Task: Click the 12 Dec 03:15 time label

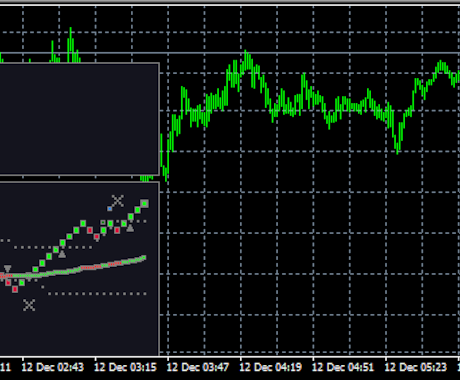Action: point(125,367)
